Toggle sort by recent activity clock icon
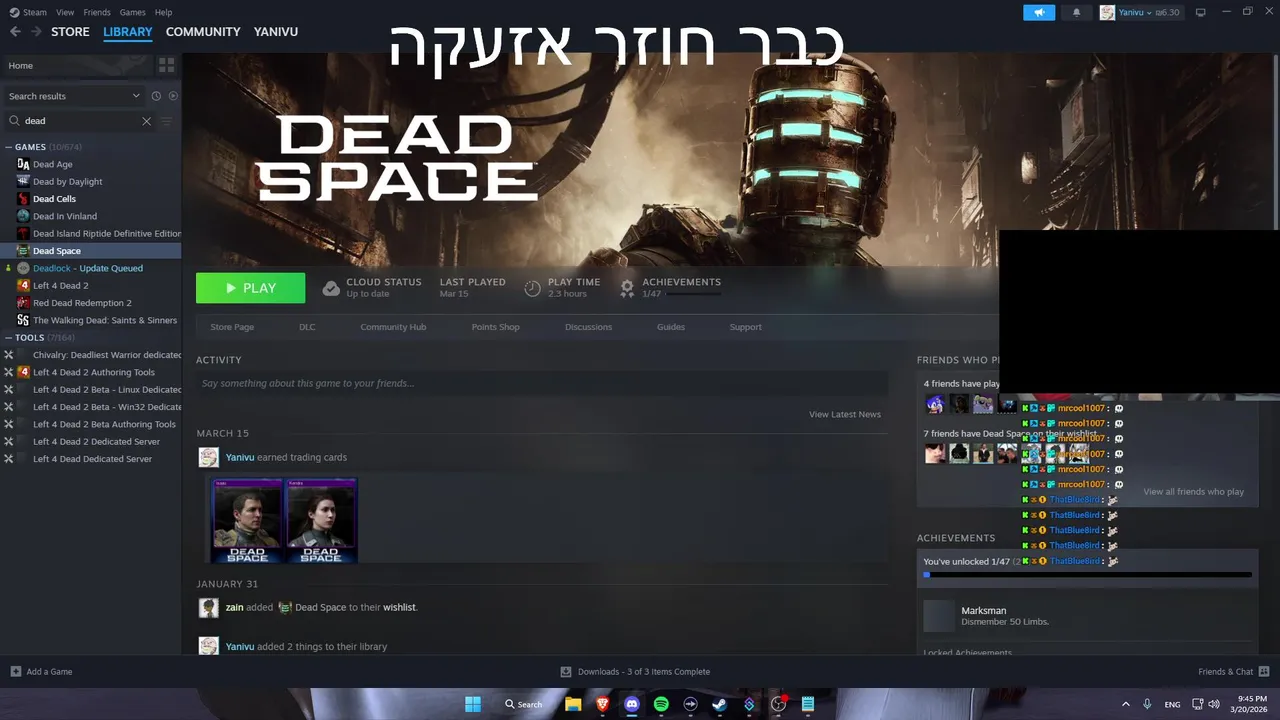1280x720 pixels. [x=156, y=96]
